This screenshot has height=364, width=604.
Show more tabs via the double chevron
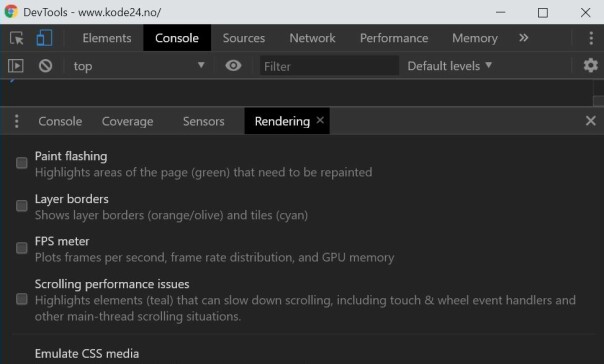tap(523, 38)
